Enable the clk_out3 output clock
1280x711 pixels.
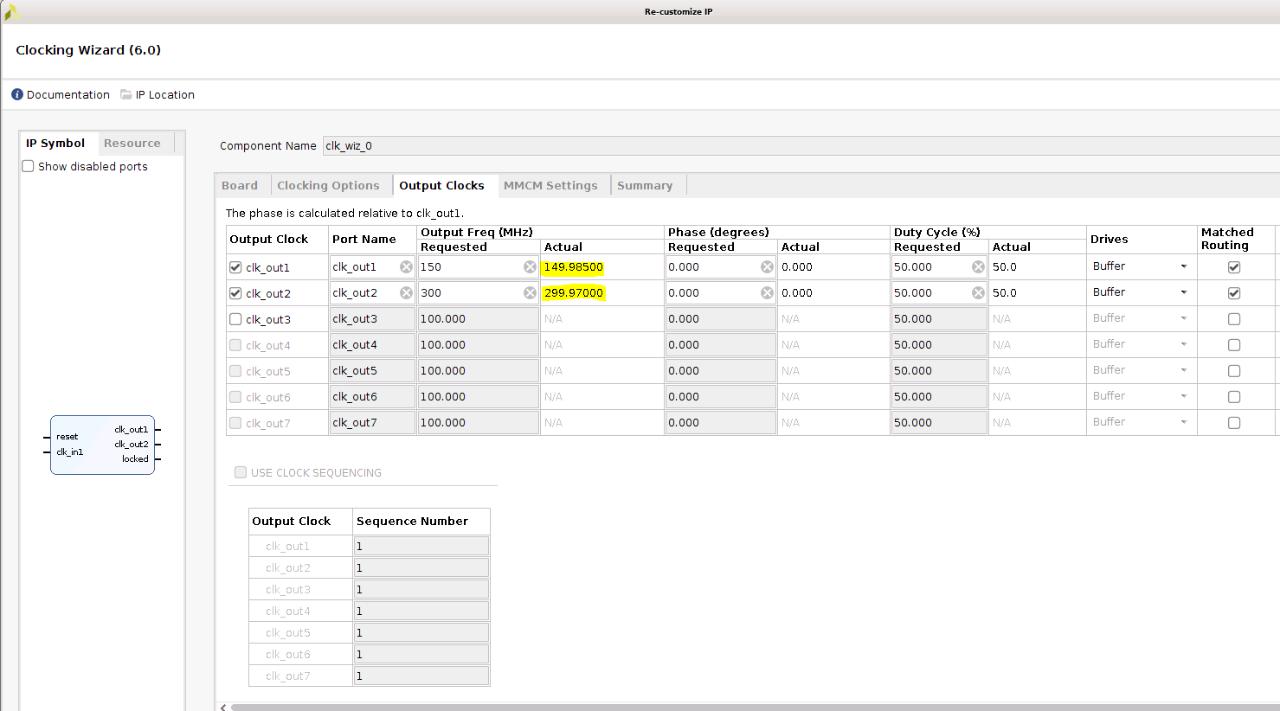(236, 319)
